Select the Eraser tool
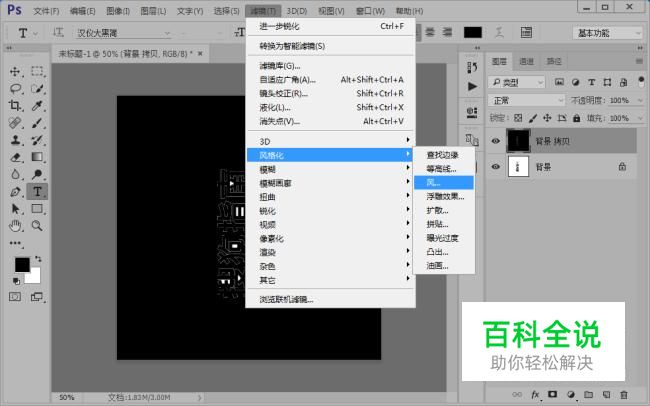 (15, 157)
